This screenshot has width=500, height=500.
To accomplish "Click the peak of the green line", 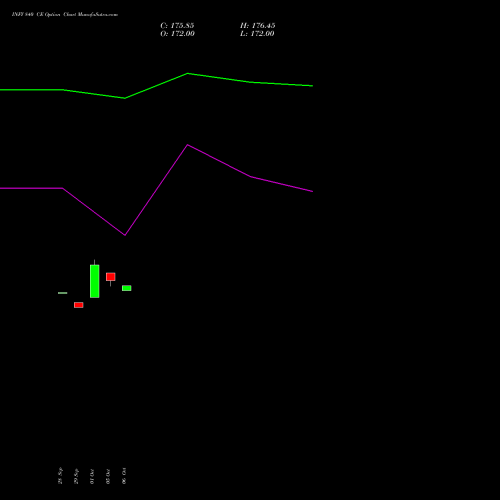I will [188, 73].
